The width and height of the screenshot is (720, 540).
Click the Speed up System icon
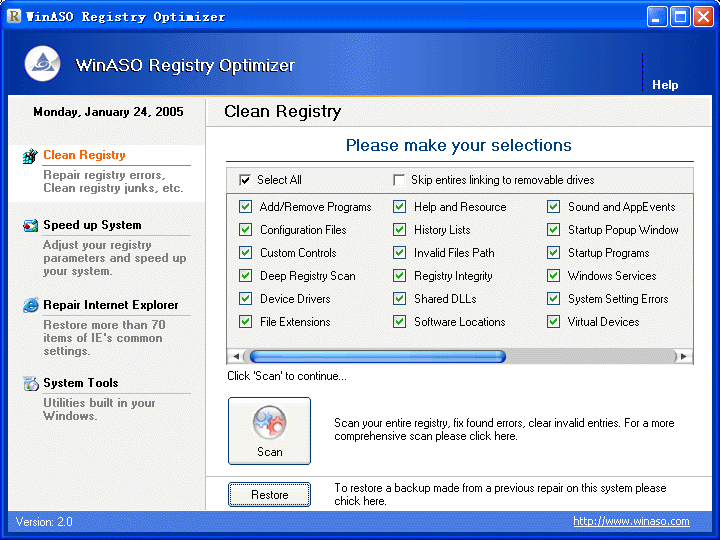pyautogui.click(x=30, y=225)
